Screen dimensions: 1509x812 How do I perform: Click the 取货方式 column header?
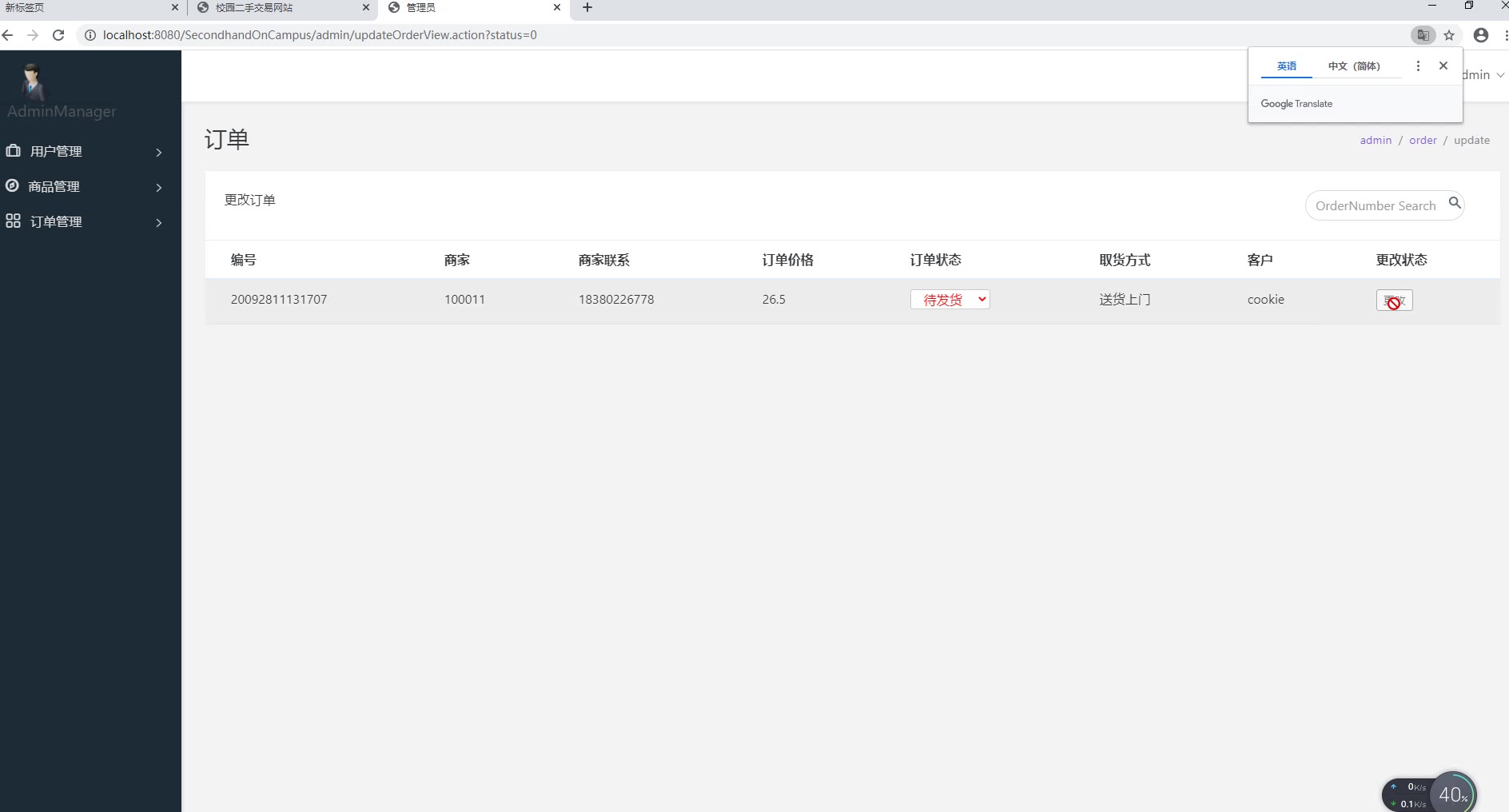(x=1125, y=260)
